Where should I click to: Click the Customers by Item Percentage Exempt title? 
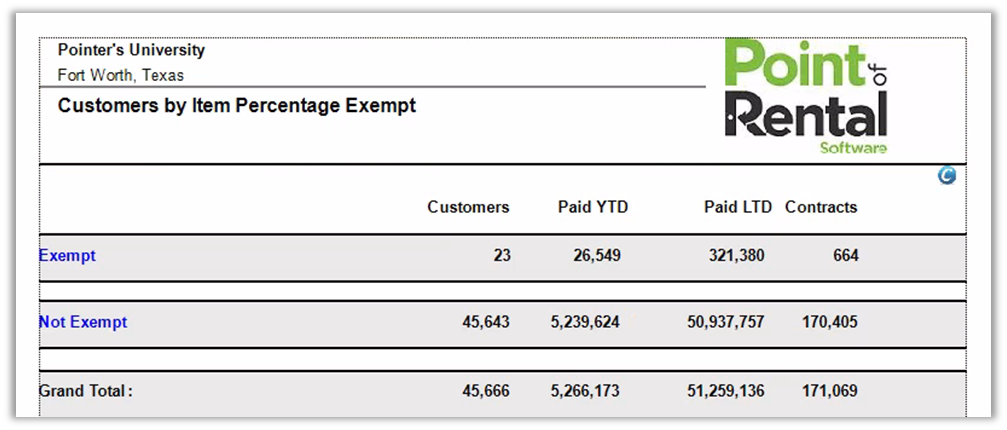click(x=237, y=106)
